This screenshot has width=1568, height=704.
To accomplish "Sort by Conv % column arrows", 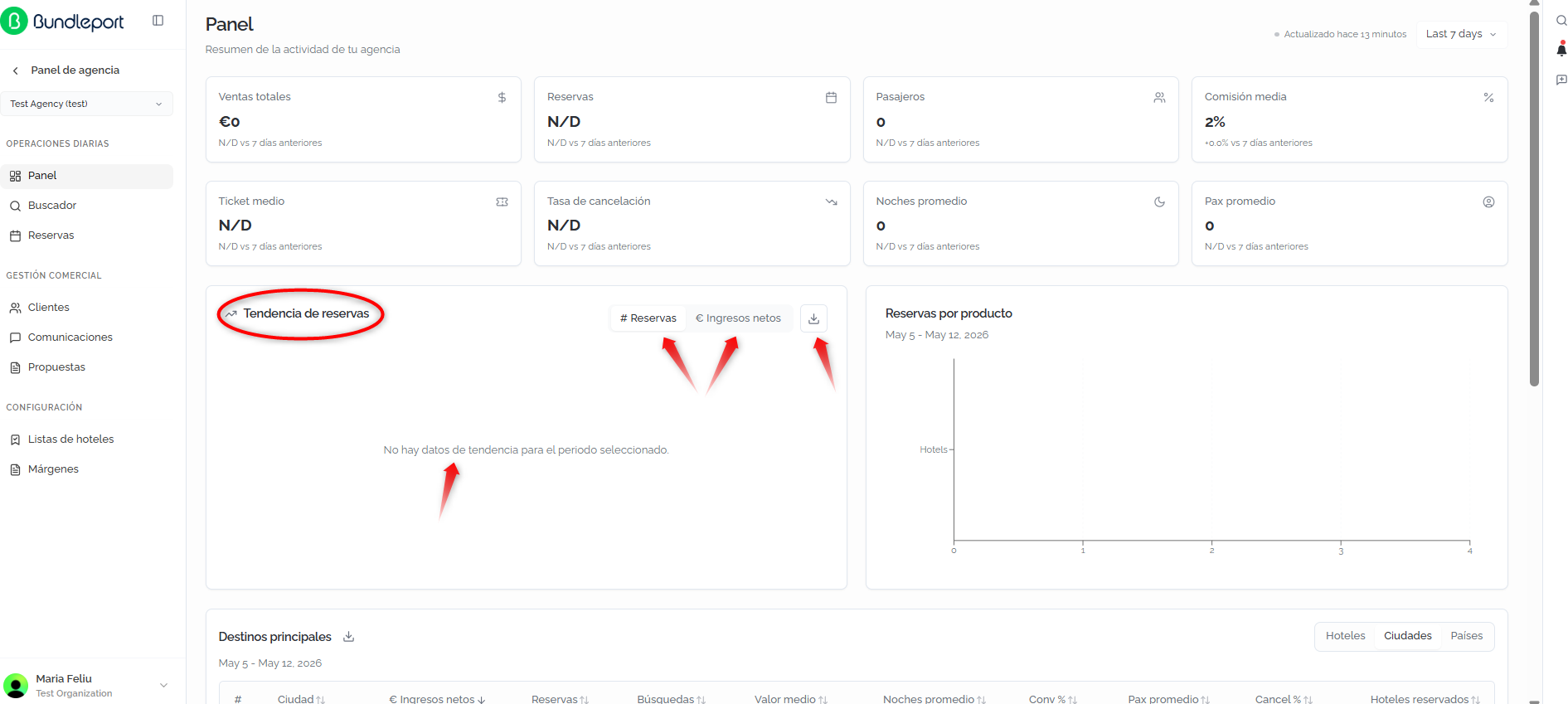I will (x=1073, y=700).
